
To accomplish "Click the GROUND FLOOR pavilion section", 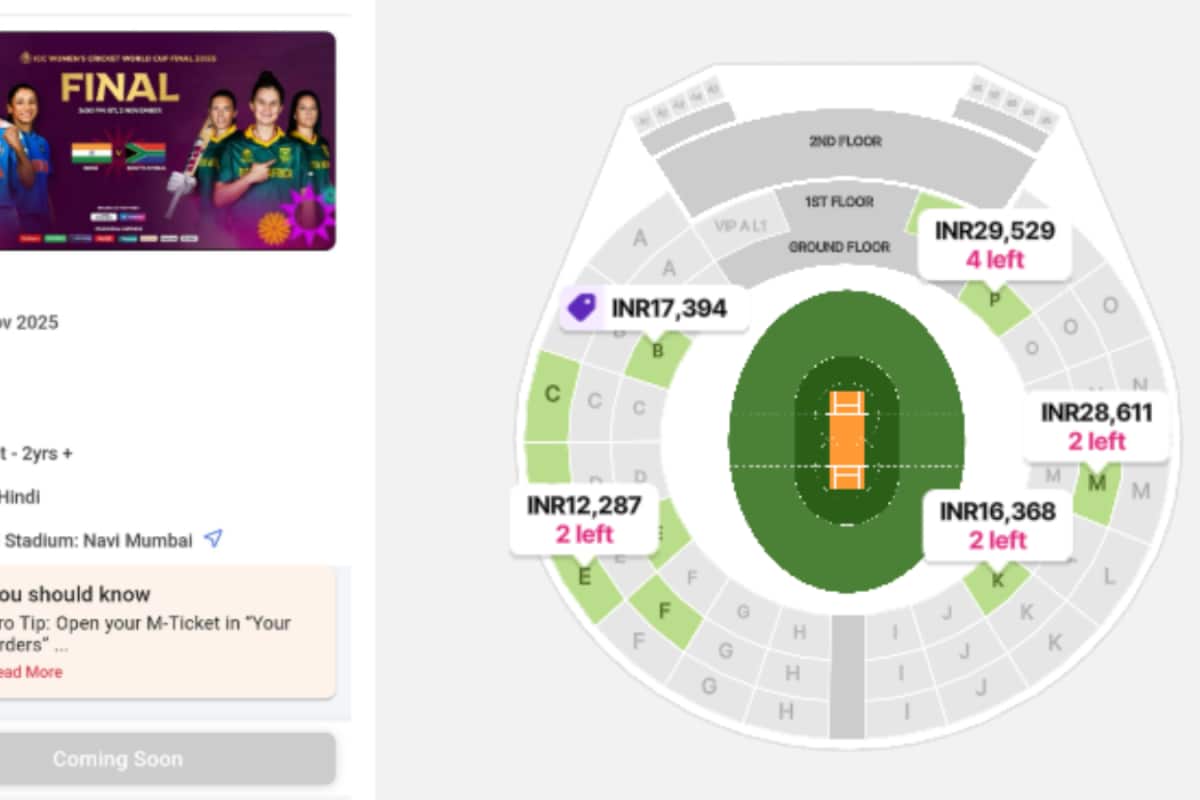I will pyautogui.click(x=838, y=247).
